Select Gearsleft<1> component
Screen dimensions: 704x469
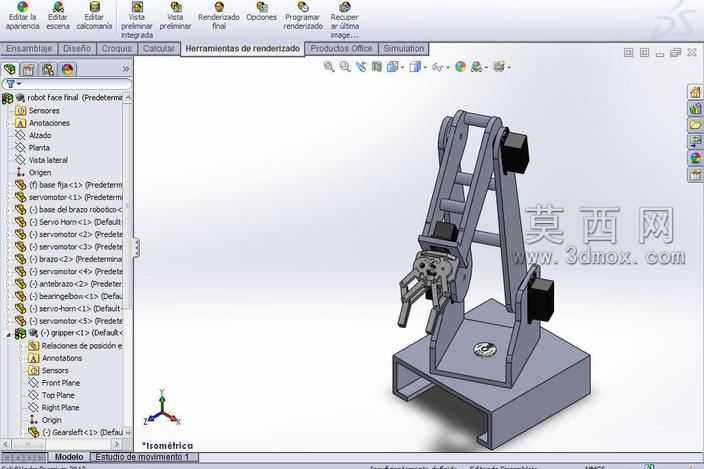point(75,433)
